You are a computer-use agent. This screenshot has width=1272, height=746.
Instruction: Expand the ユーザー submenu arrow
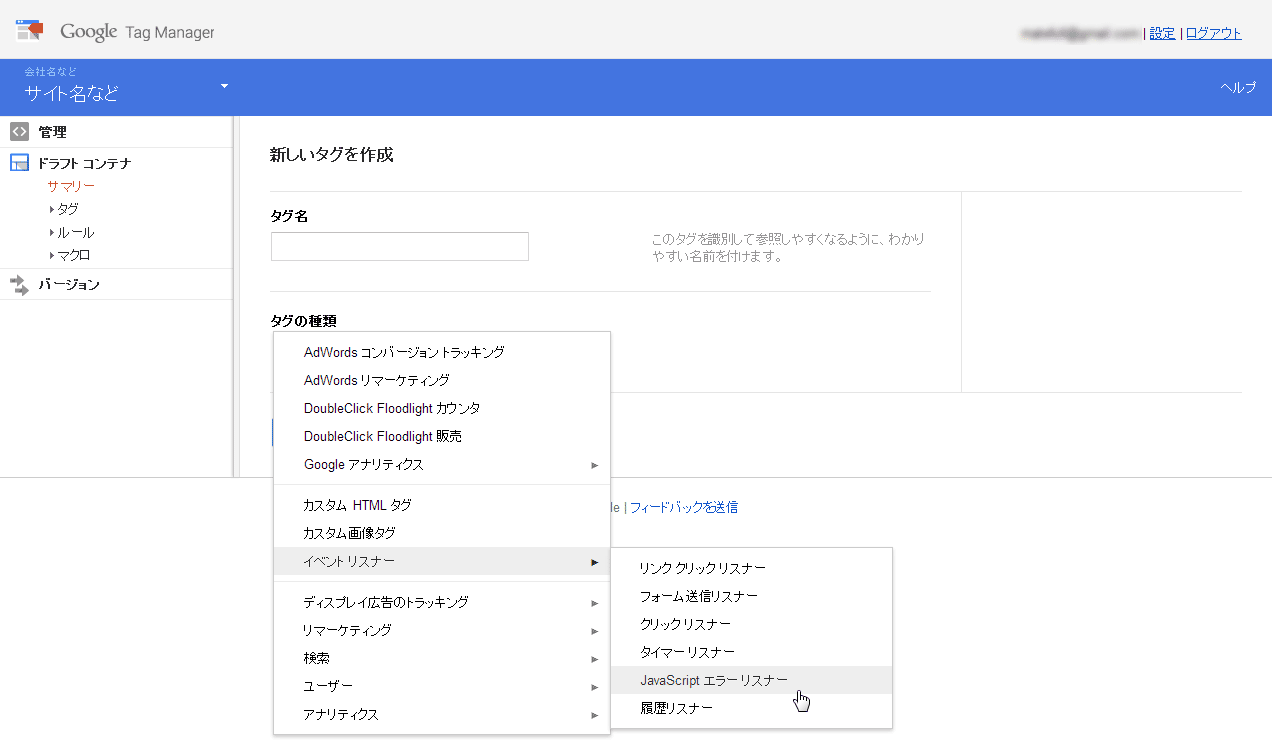pyautogui.click(x=595, y=687)
